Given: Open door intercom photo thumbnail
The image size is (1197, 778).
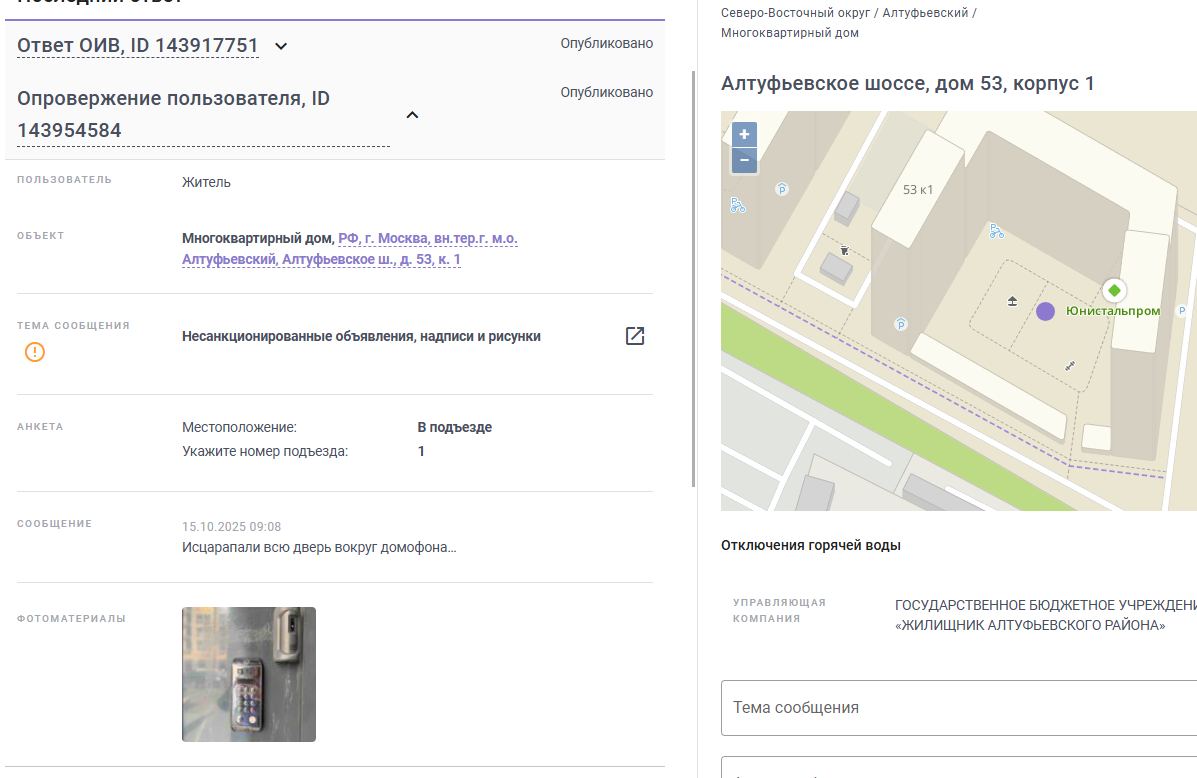Looking at the screenshot, I should coord(249,674).
